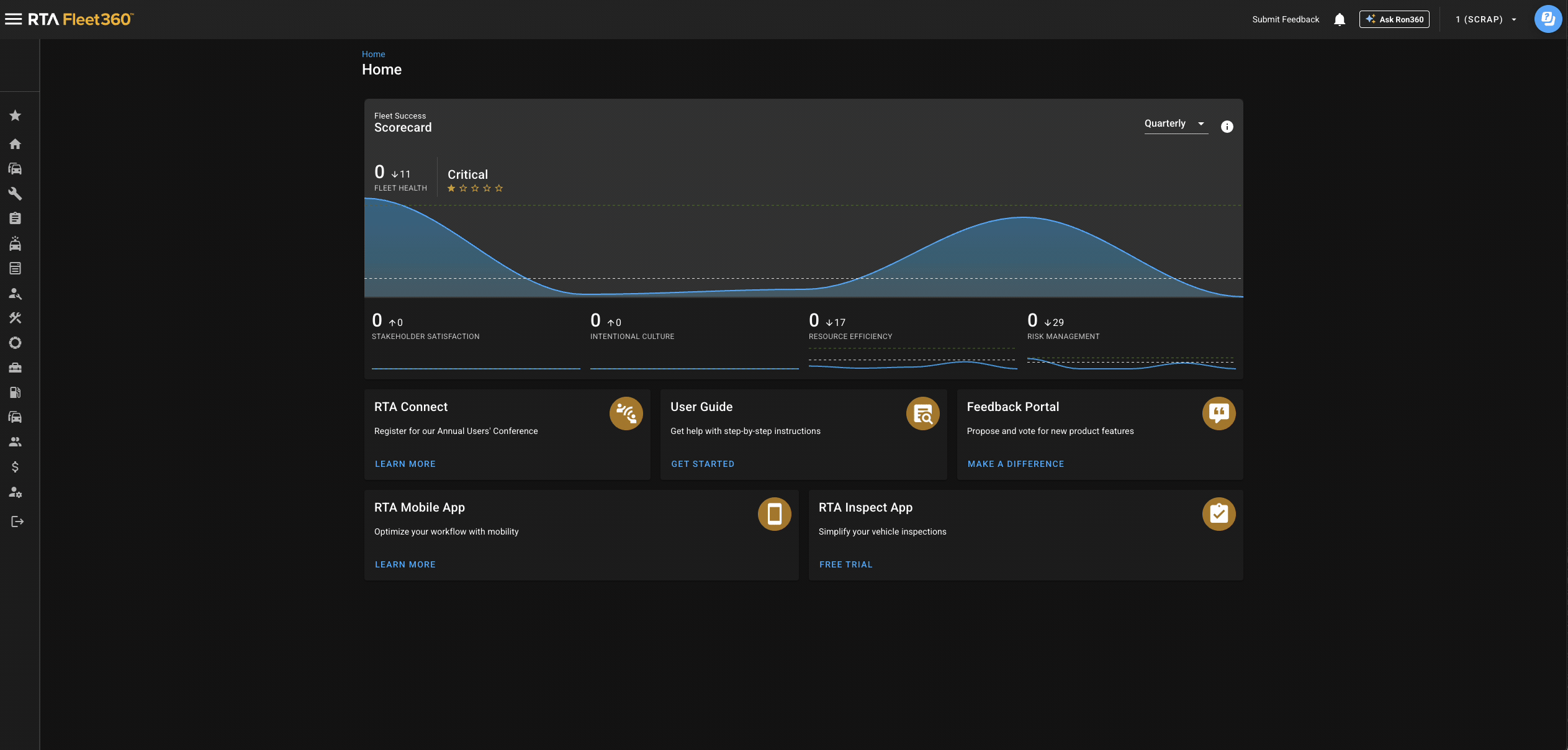Click the Feedback Portal quote icon
This screenshot has width=1568, height=750.
[1219, 413]
